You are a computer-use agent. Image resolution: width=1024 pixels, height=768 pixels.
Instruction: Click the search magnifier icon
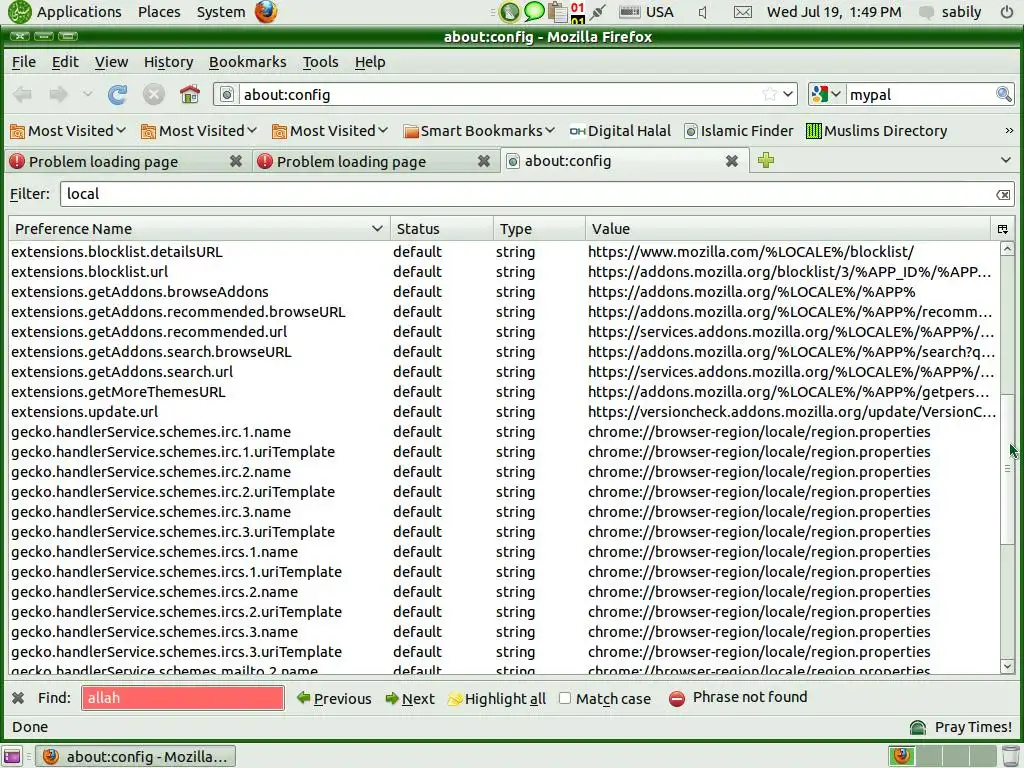1003,95
